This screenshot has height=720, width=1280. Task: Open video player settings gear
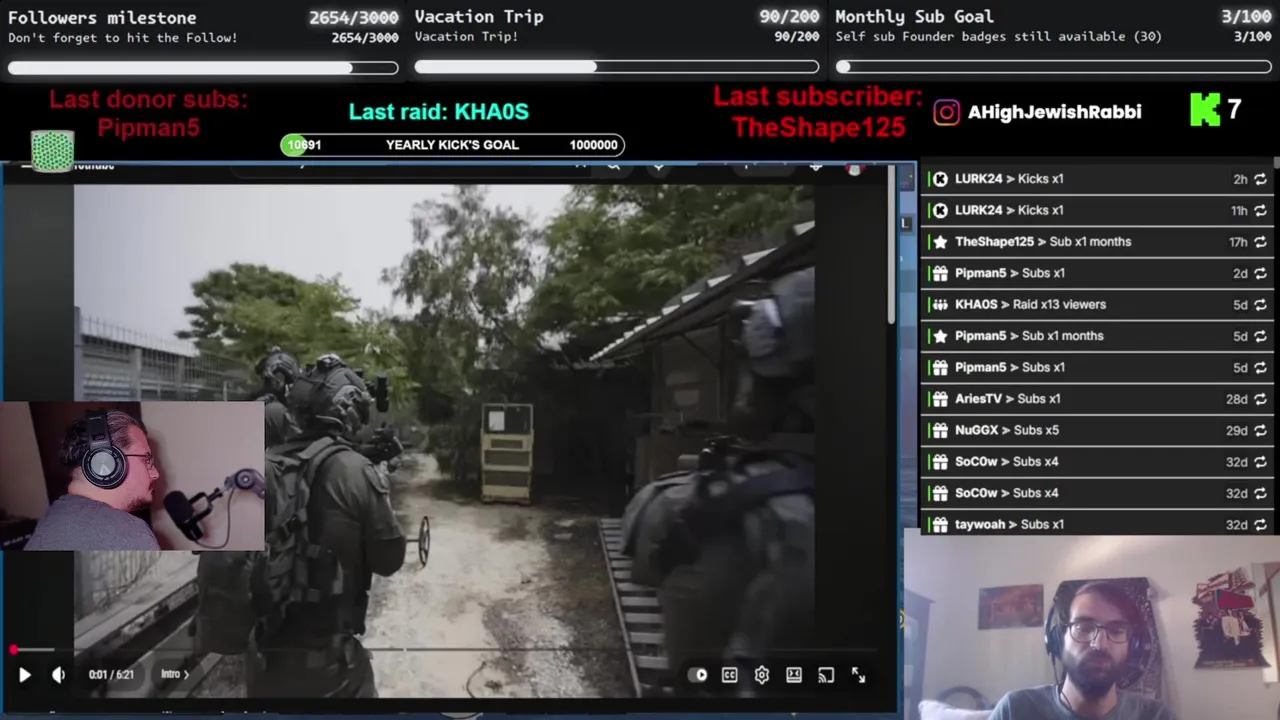tap(762, 675)
